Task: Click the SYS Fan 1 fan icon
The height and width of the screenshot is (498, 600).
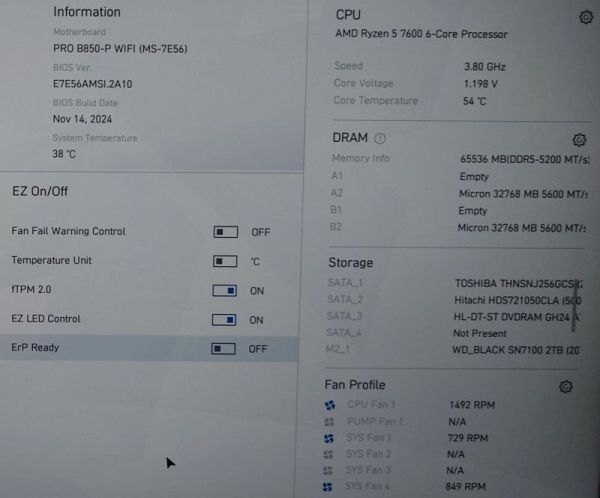Action: coord(329,438)
